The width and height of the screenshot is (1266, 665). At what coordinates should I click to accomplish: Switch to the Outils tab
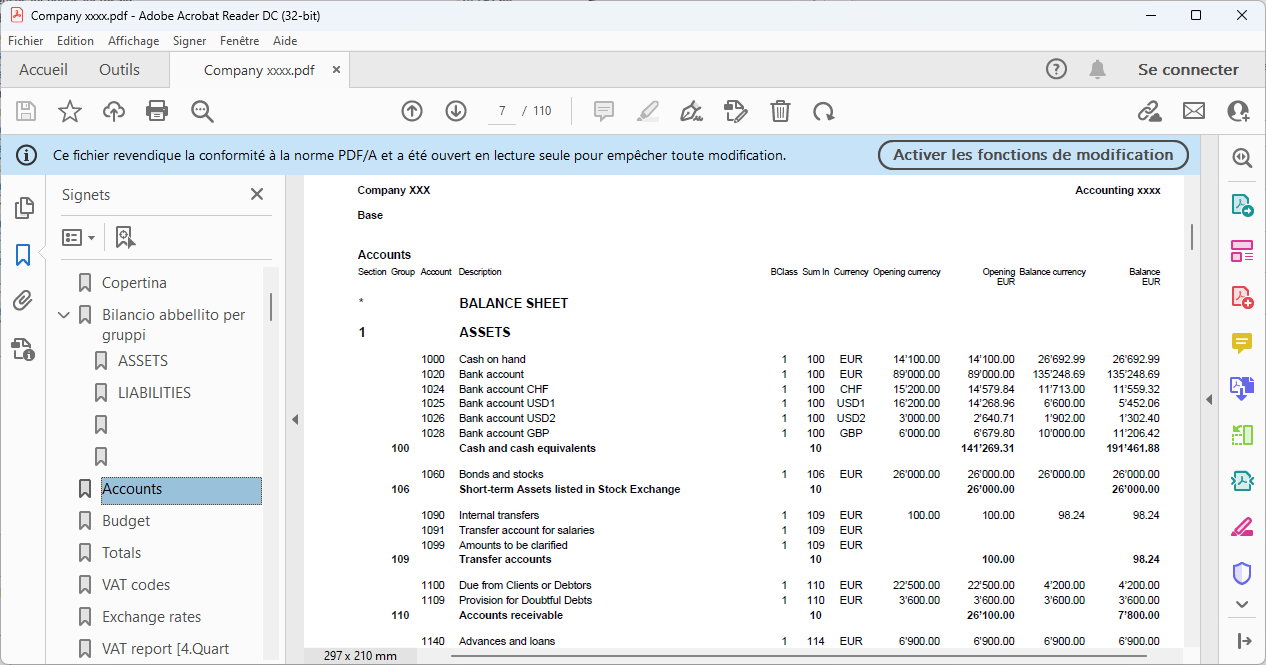(119, 70)
